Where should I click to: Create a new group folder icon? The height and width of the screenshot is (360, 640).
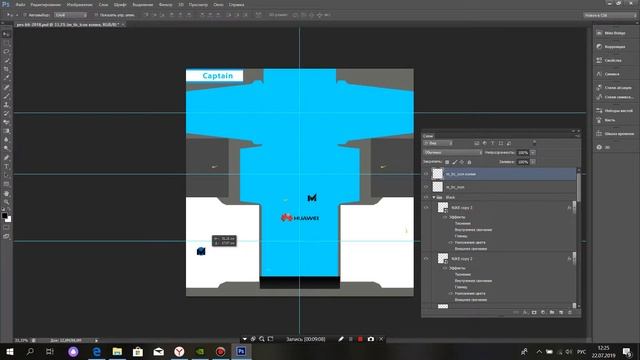[552, 313]
